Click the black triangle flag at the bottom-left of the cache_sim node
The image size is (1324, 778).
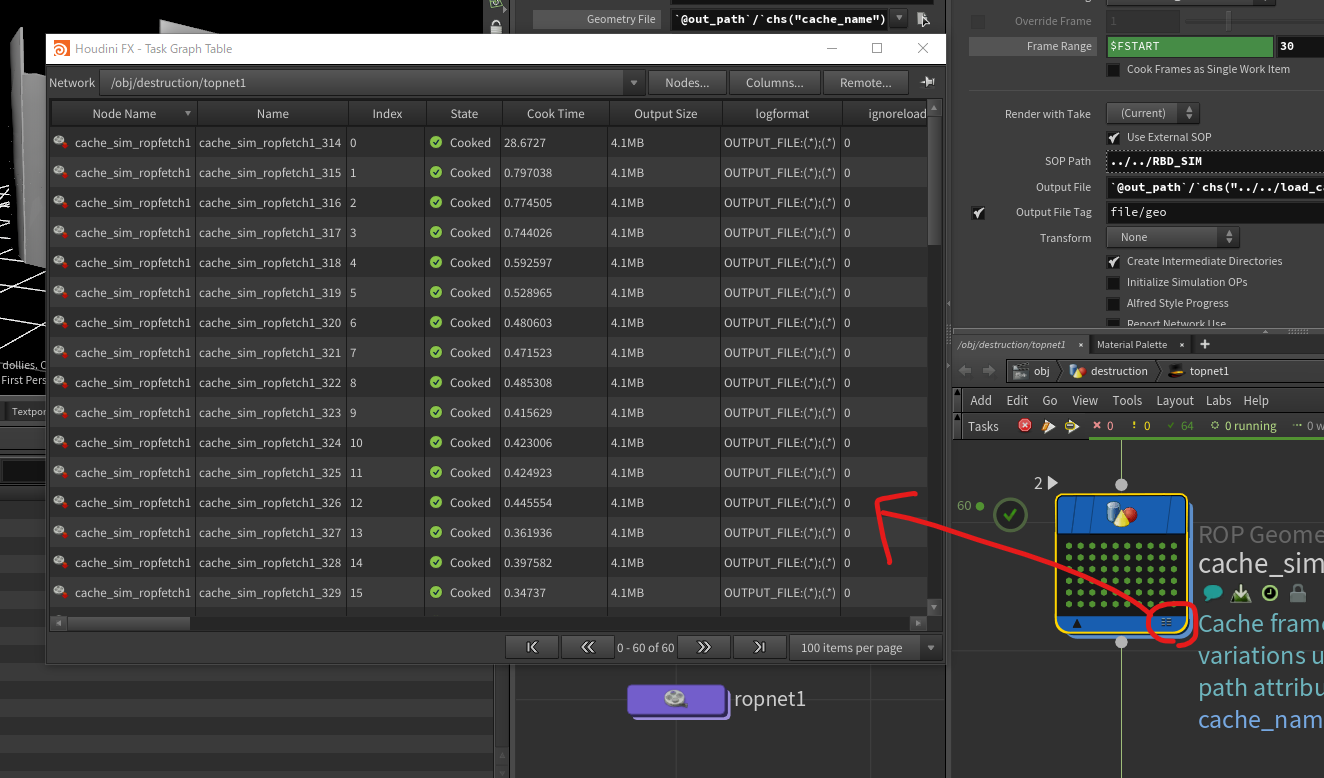tap(1077, 624)
